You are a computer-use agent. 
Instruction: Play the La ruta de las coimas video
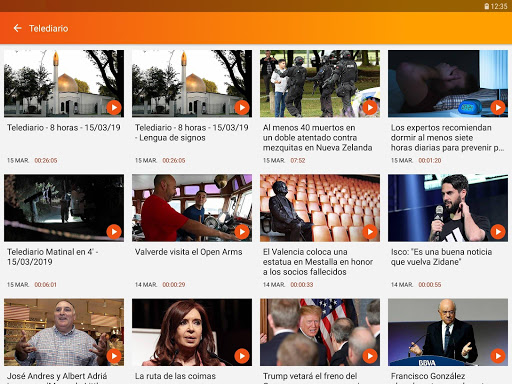(242, 356)
